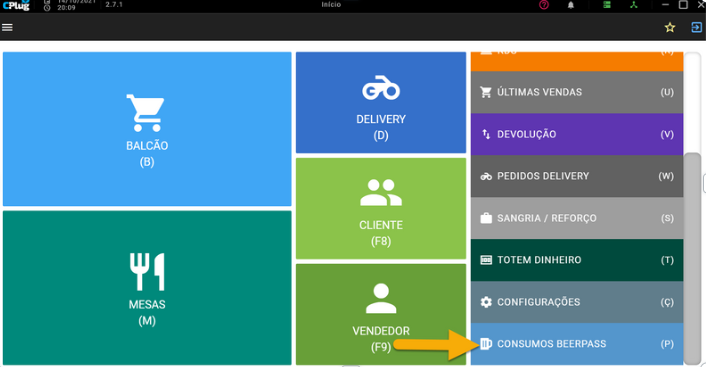Open Configurações gear entry
706x367 pixels.
click(577, 302)
